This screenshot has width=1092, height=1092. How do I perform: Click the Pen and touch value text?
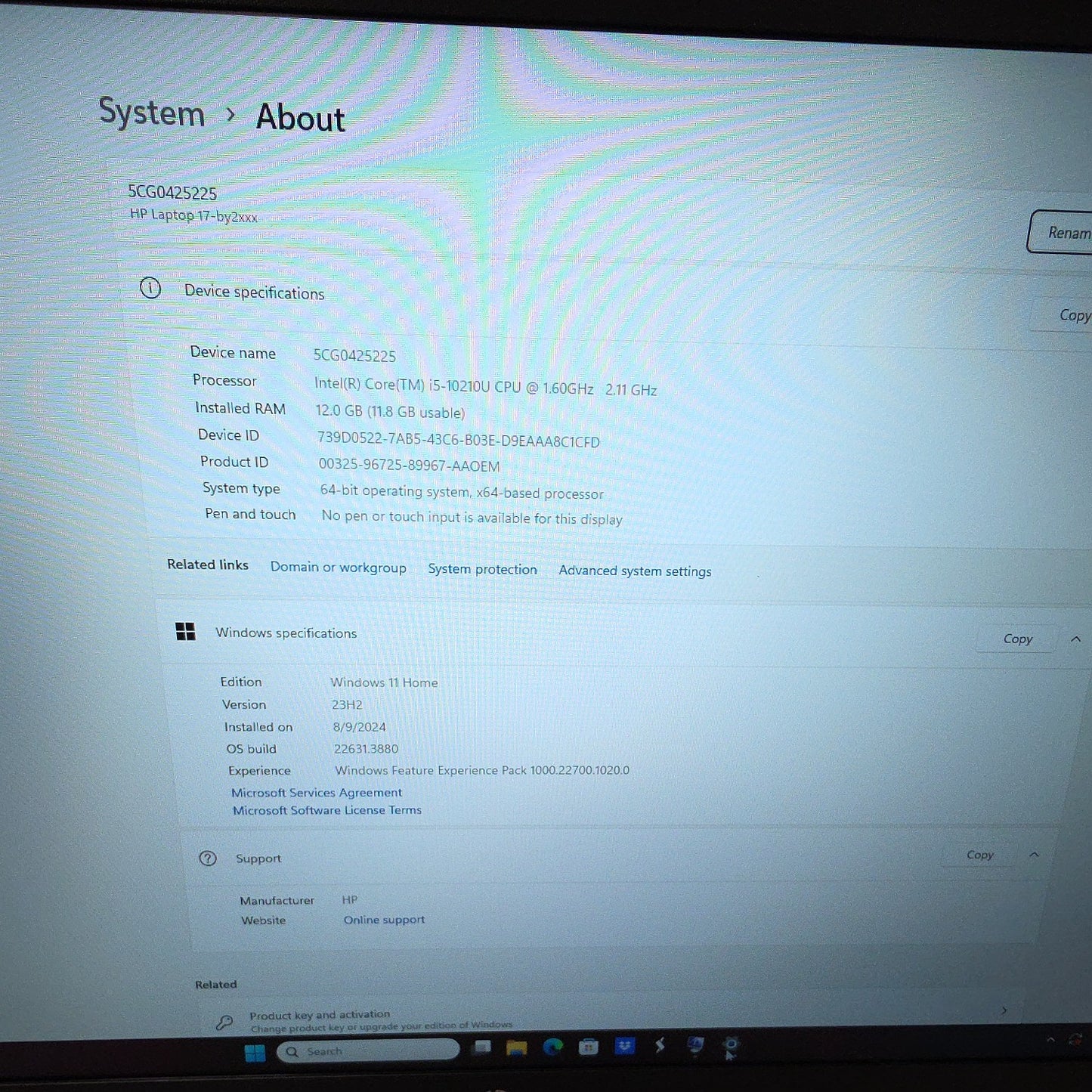(472, 518)
